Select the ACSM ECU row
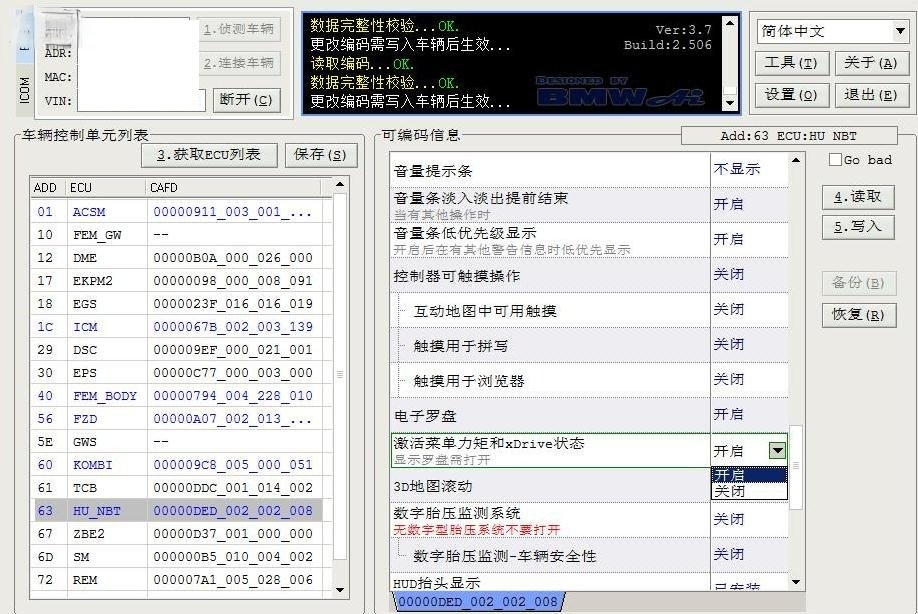The height and width of the screenshot is (614, 918). (88, 212)
